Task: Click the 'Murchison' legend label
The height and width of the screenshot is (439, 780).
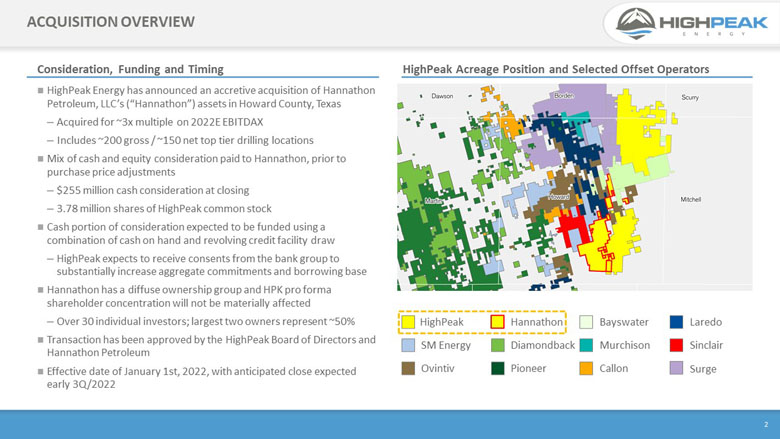Action: pyautogui.click(x=624, y=345)
